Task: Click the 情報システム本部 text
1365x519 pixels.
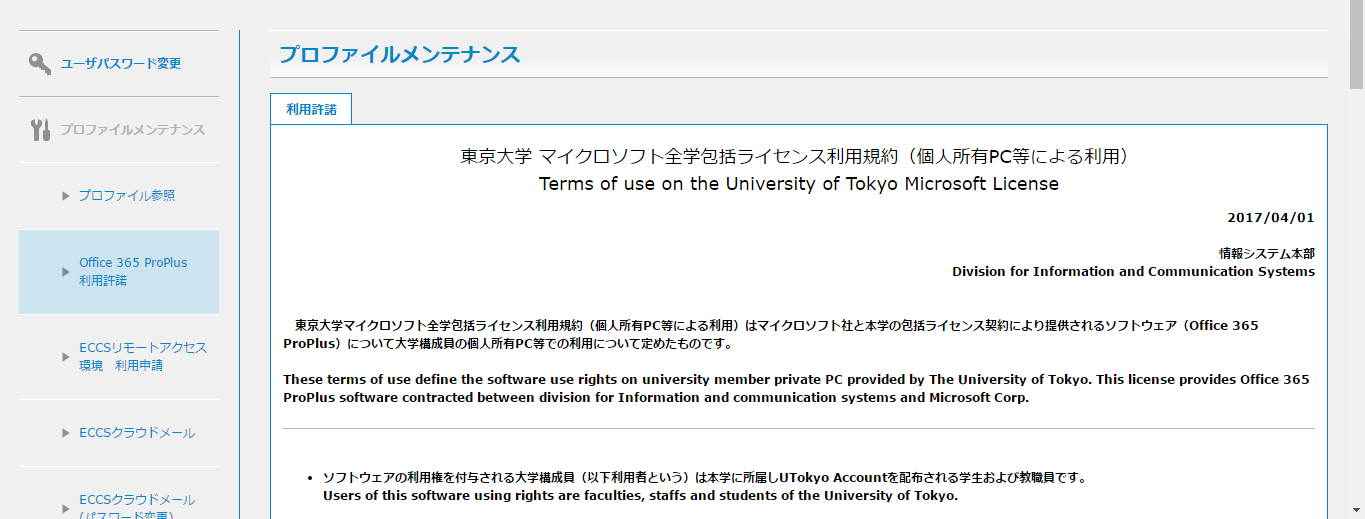Action: (x=1266, y=254)
